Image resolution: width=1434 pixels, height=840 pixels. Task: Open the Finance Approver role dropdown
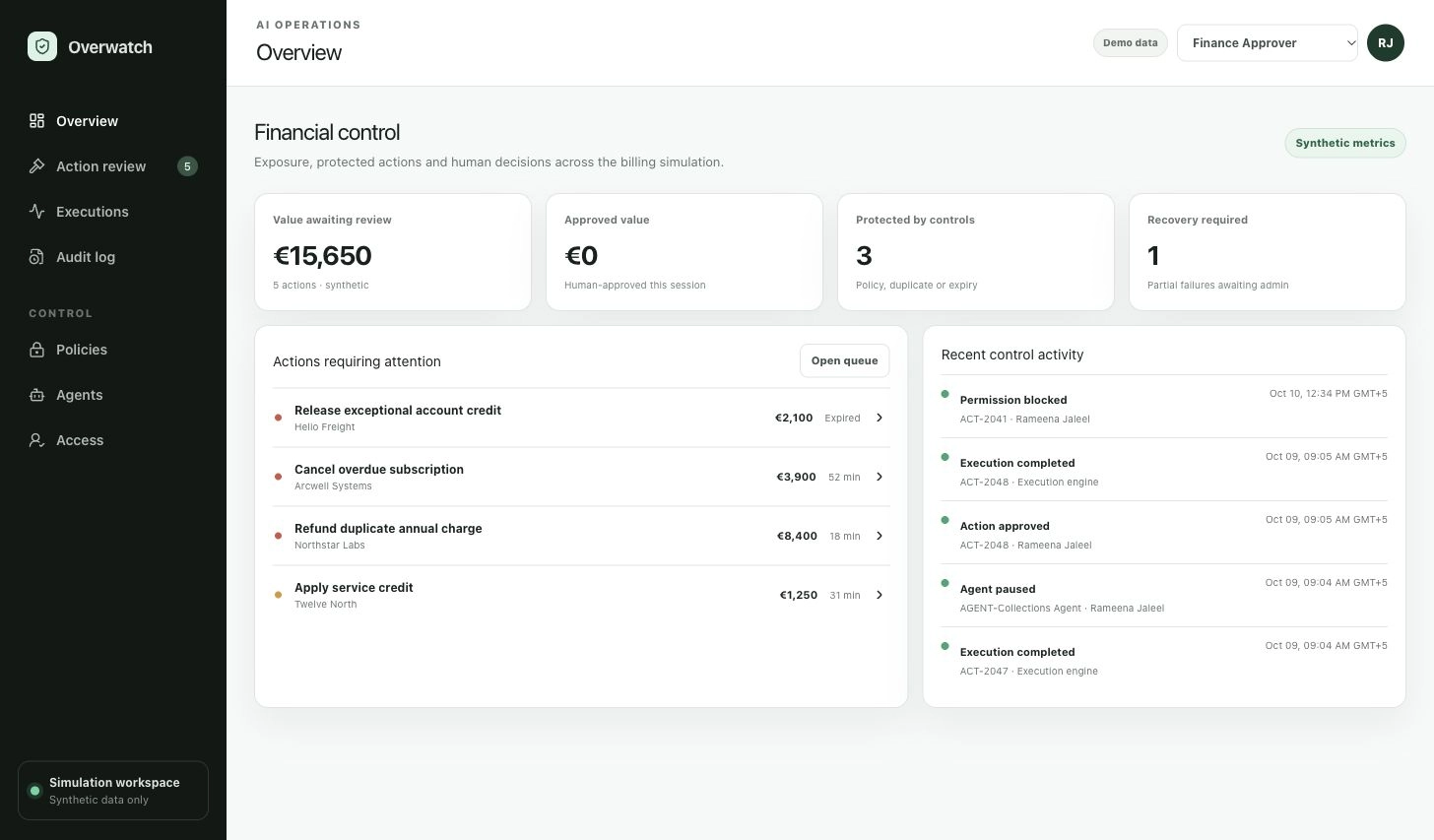pyautogui.click(x=1267, y=42)
